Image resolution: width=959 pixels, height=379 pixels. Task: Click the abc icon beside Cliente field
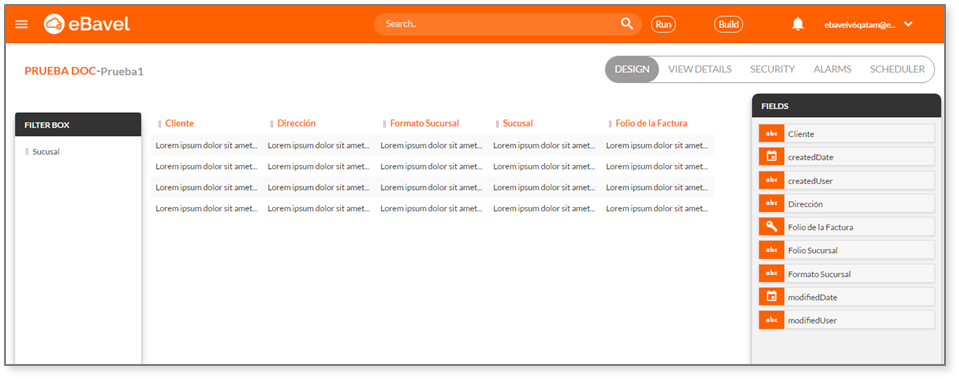click(x=771, y=133)
